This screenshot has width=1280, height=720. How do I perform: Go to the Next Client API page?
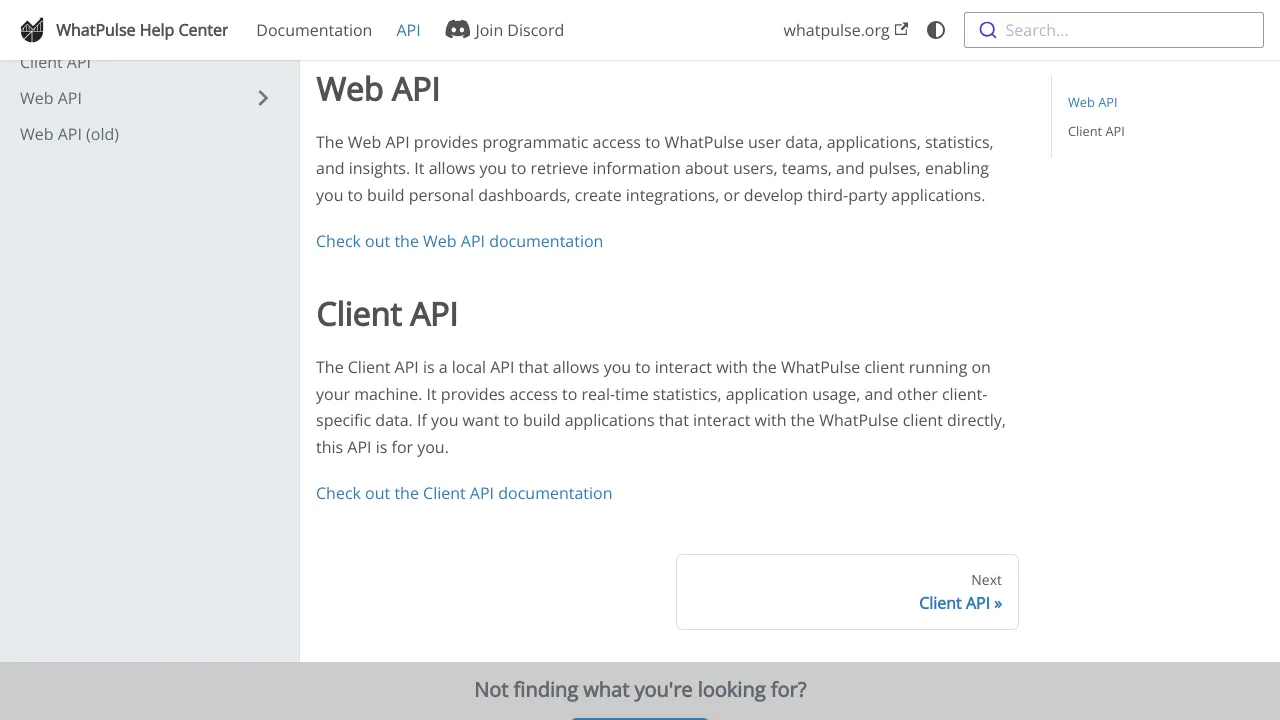847,592
